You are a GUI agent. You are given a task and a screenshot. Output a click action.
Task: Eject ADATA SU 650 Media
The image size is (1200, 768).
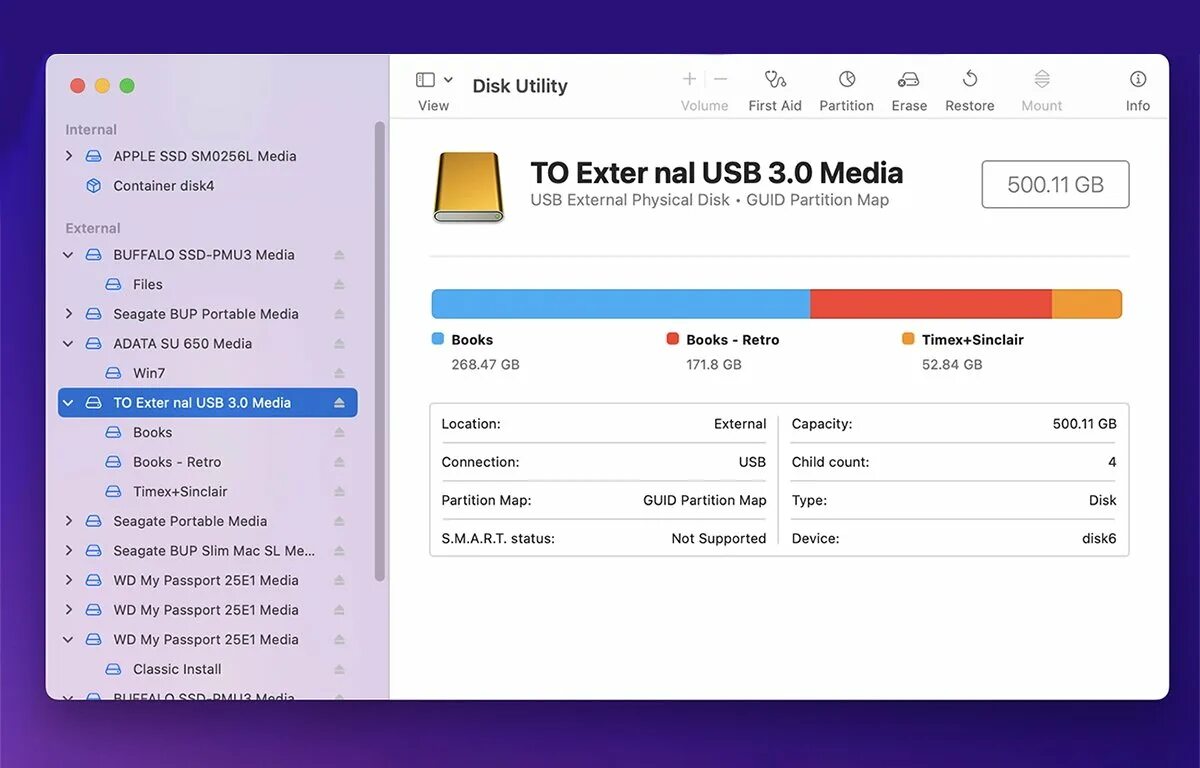click(339, 344)
